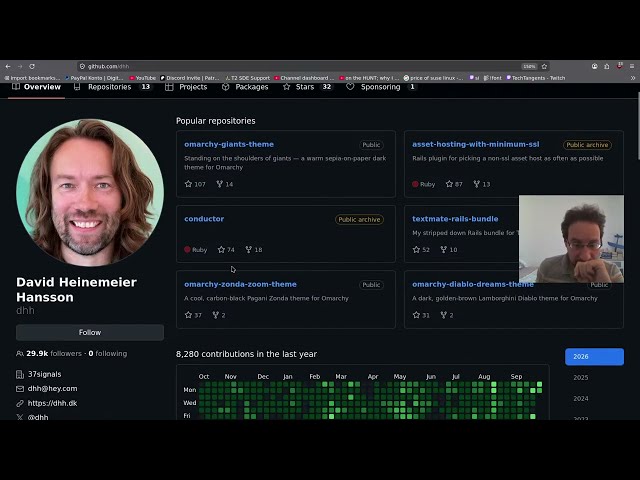Go back using the browser back arrow
The width and height of the screenshot is (640, 480).
pos(8,66)
